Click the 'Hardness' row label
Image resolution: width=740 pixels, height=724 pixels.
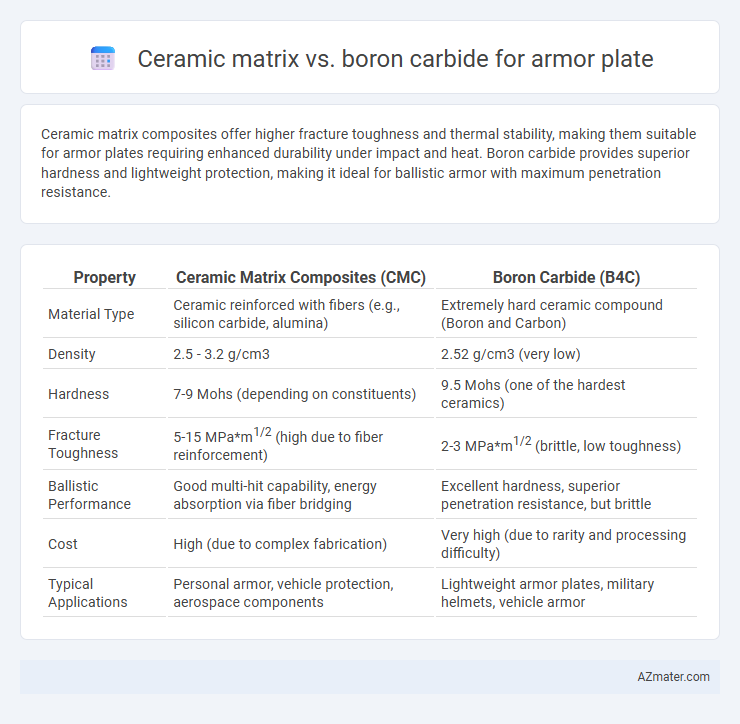click(x=78, y=394)
